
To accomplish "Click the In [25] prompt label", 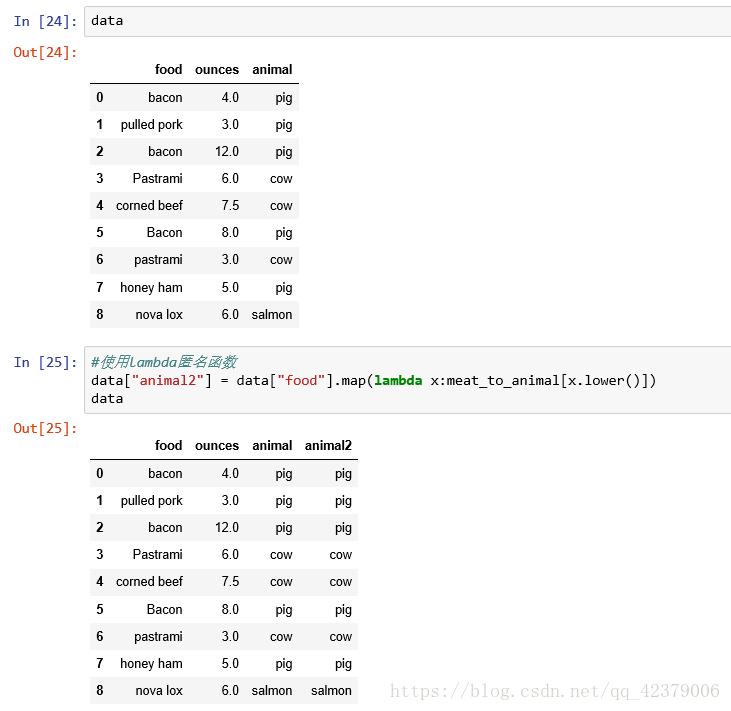I will [x=45, y=362].
